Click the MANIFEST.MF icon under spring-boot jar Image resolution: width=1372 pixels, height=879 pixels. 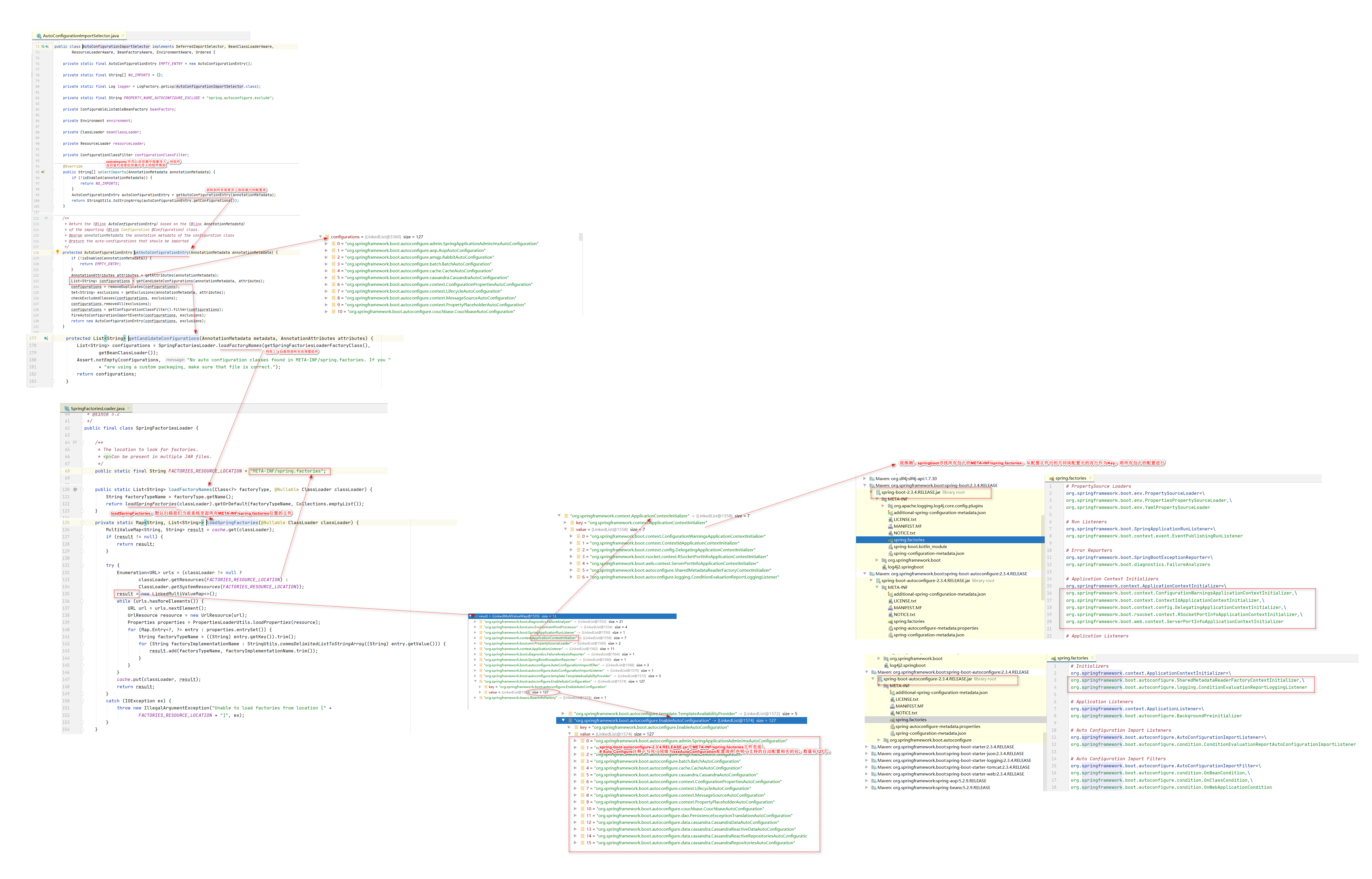[x=890, y=526]
